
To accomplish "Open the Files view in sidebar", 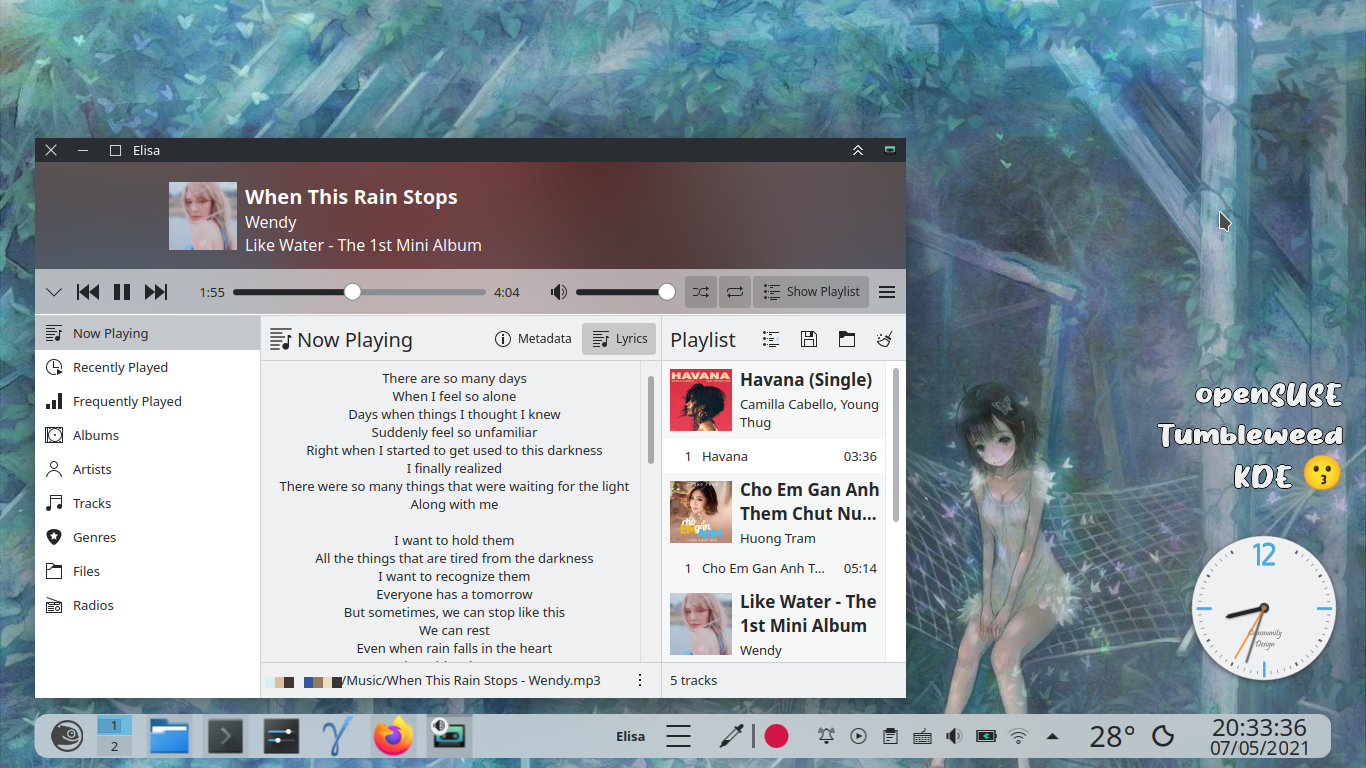I will click(x=147, y=571).
